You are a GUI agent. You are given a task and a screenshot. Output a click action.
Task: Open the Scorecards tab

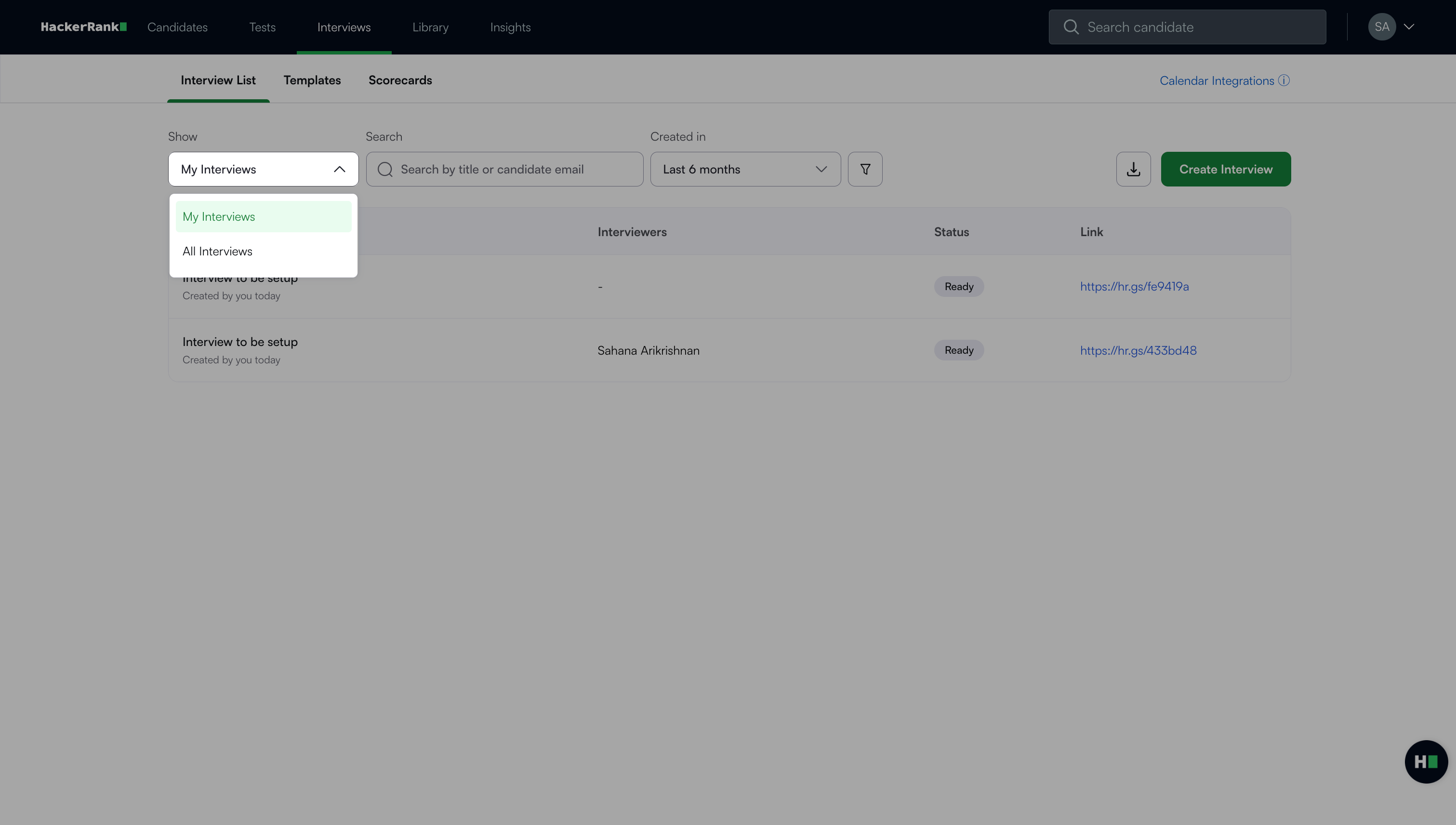[x=400, y=80]
